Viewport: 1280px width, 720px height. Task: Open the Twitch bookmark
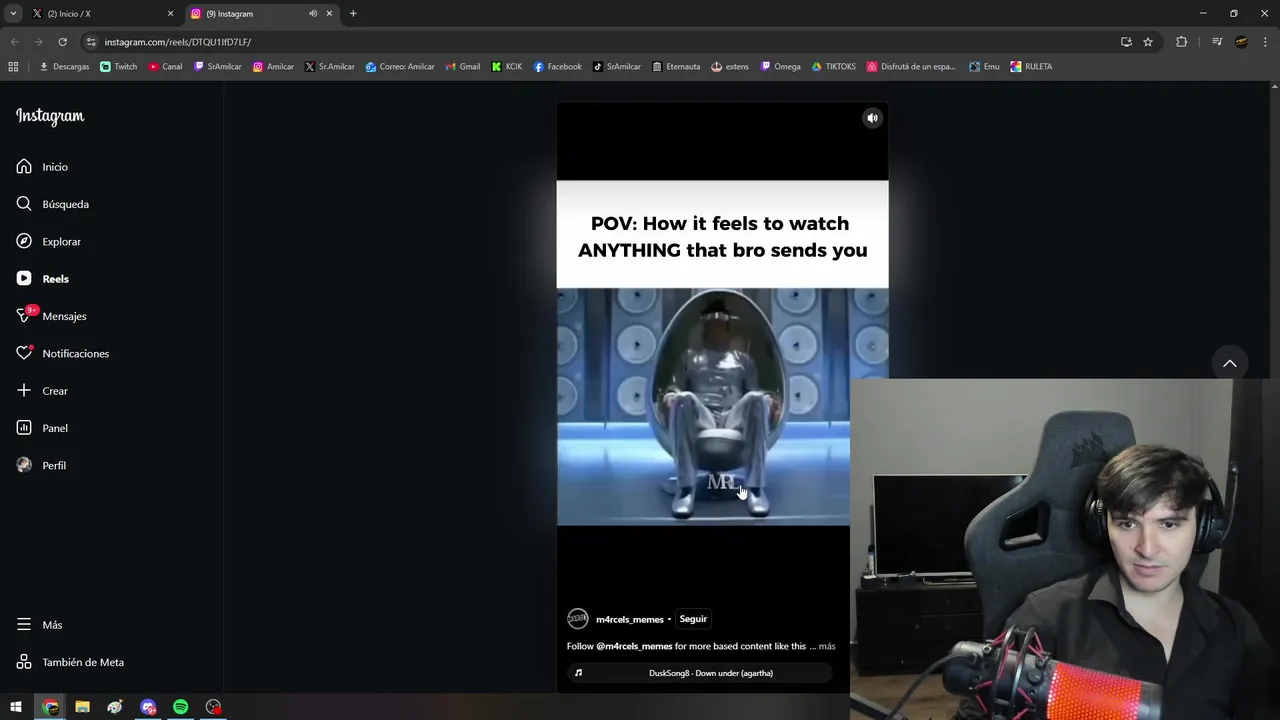click(119, 67)
